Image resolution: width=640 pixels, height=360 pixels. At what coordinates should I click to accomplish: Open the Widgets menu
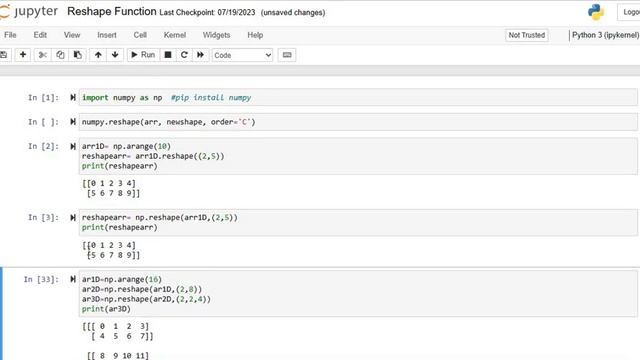coord(216,35)
